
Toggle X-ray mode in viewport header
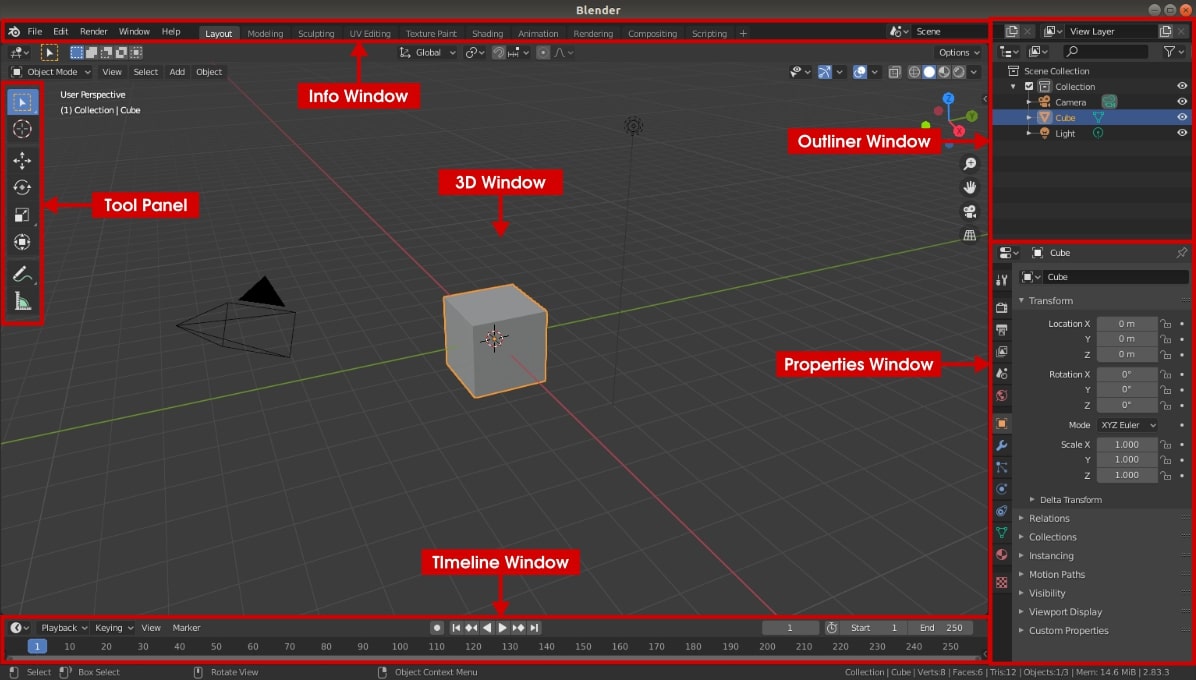point(895,72)
